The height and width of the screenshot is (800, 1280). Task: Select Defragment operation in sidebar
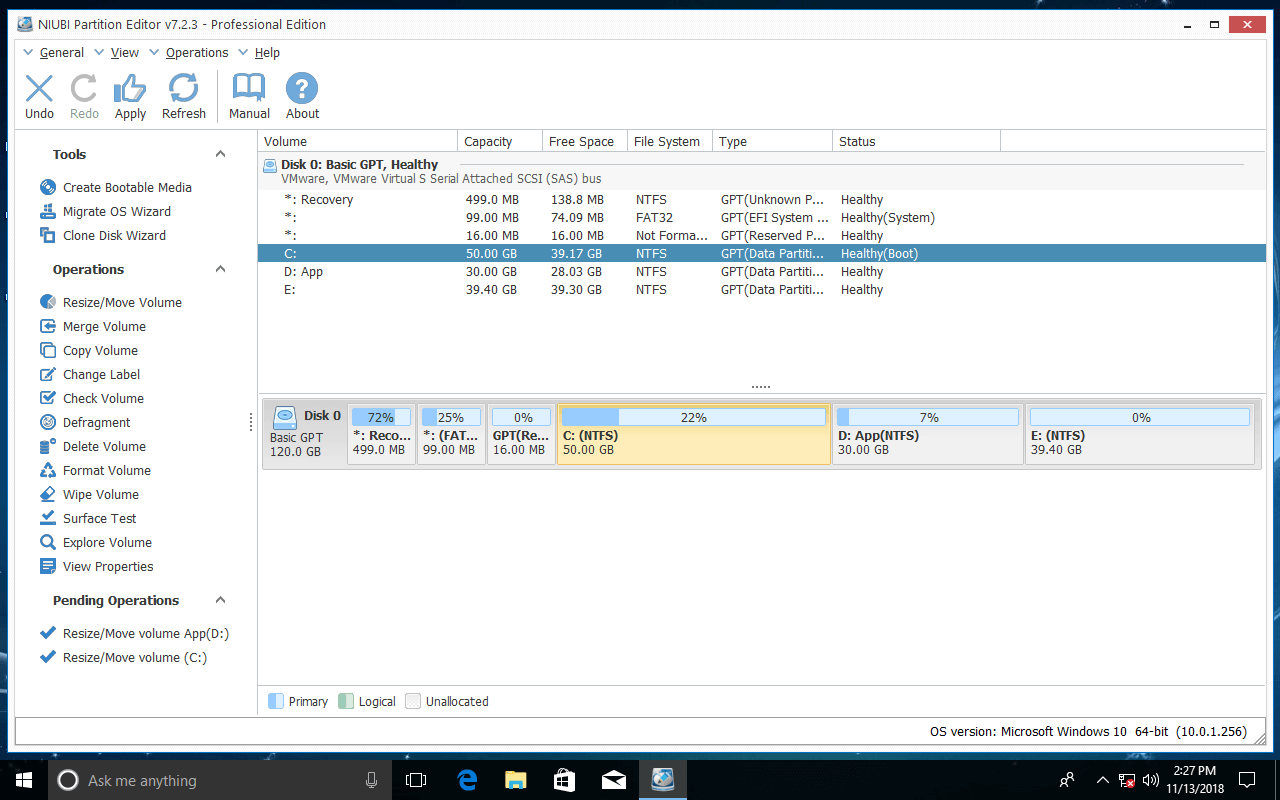point(96,422)
